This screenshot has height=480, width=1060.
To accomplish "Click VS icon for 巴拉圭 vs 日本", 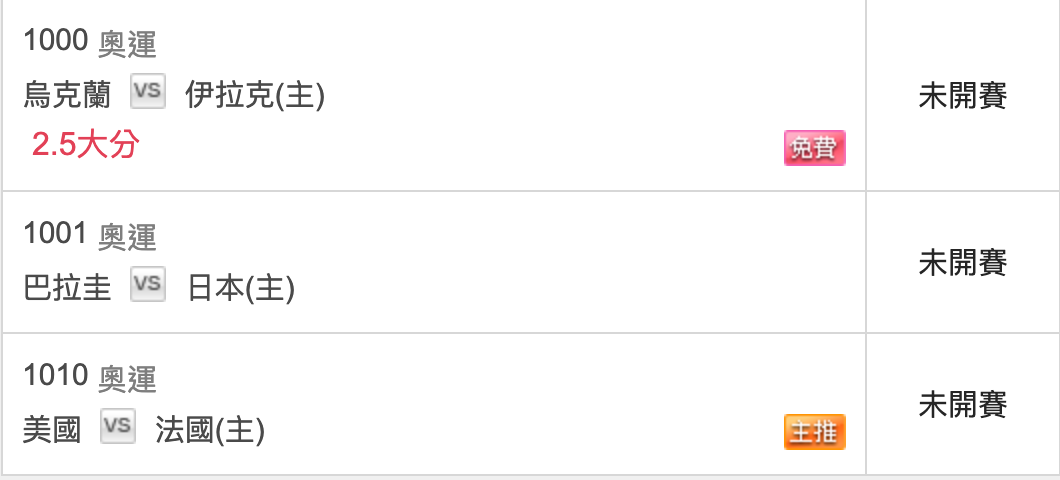I will 148,284.
